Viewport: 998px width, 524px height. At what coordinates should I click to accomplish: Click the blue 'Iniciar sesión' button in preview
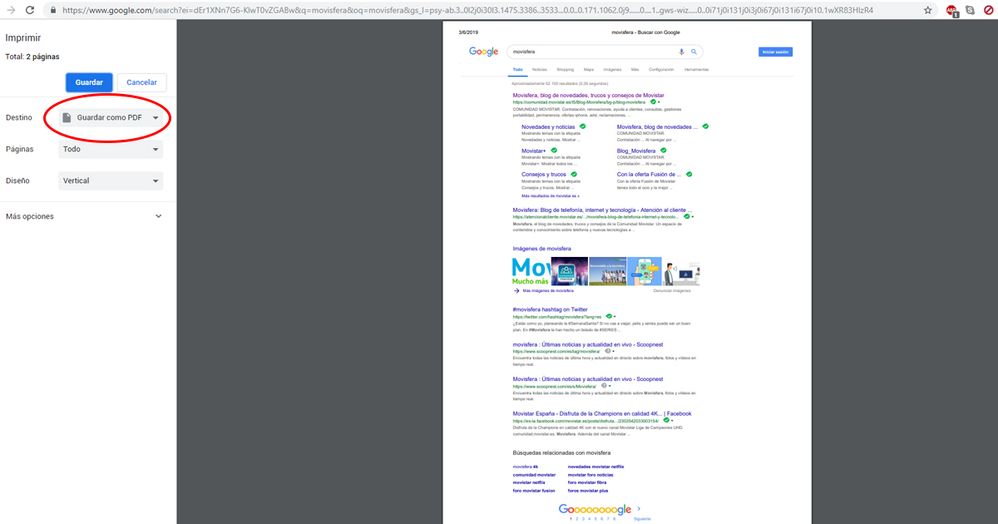coord(775,52)
